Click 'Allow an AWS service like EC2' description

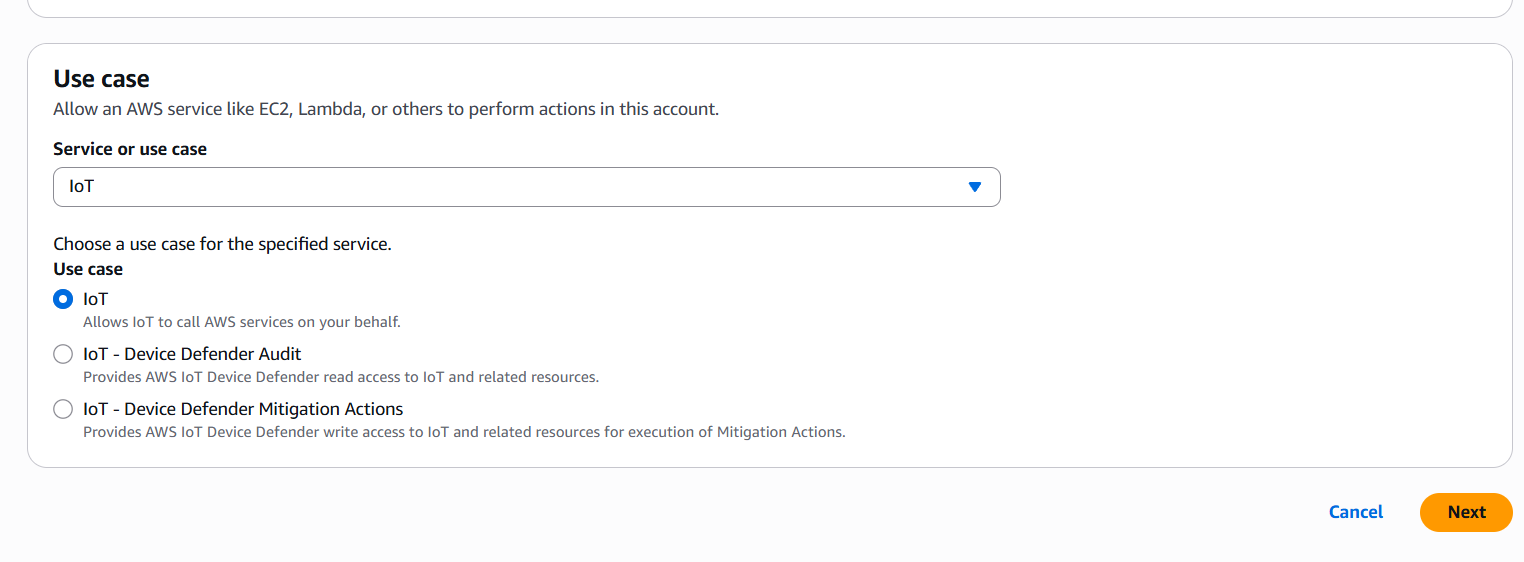[386, 109]
